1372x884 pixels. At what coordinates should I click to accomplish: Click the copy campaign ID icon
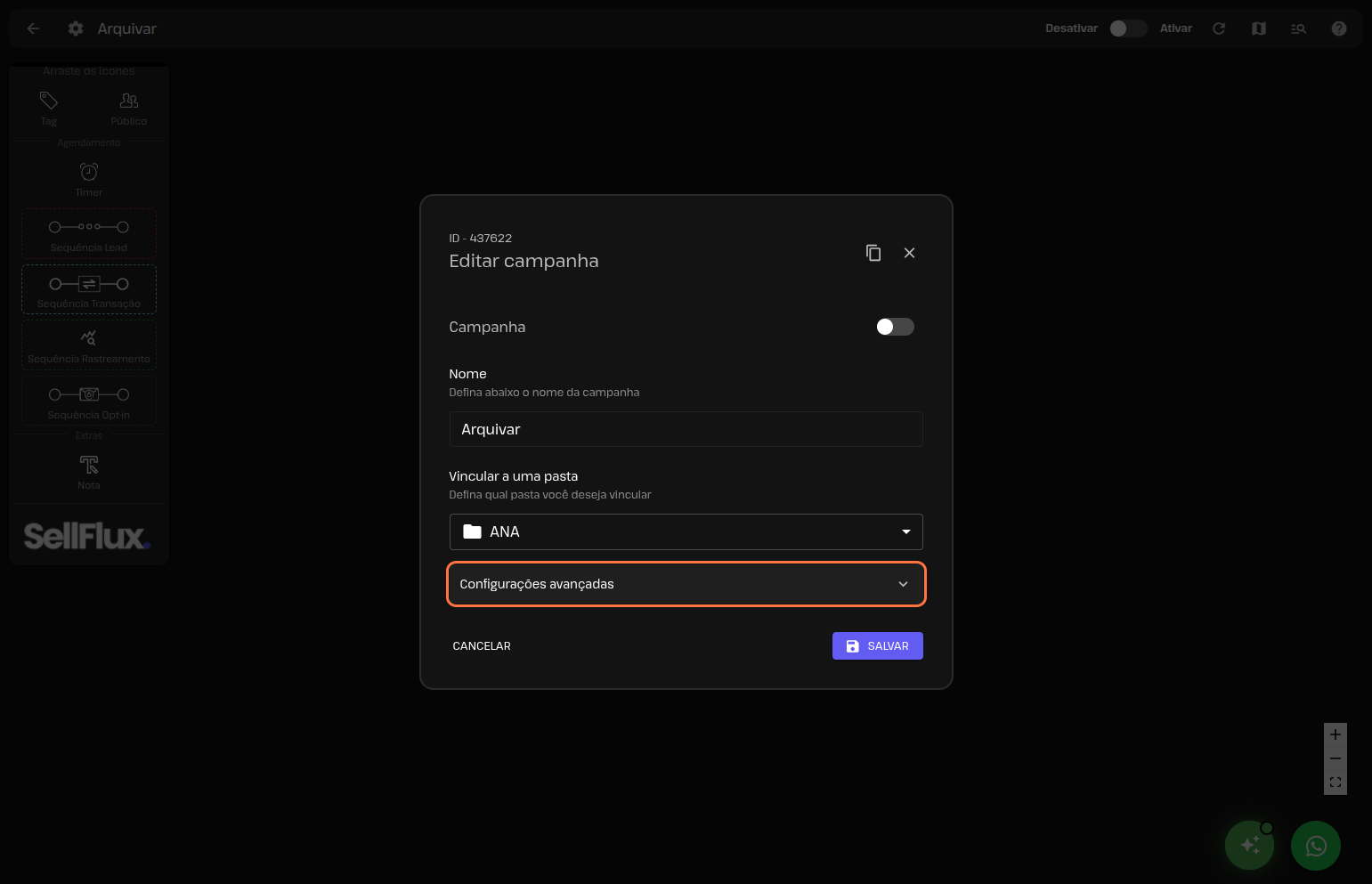(873, 253)
